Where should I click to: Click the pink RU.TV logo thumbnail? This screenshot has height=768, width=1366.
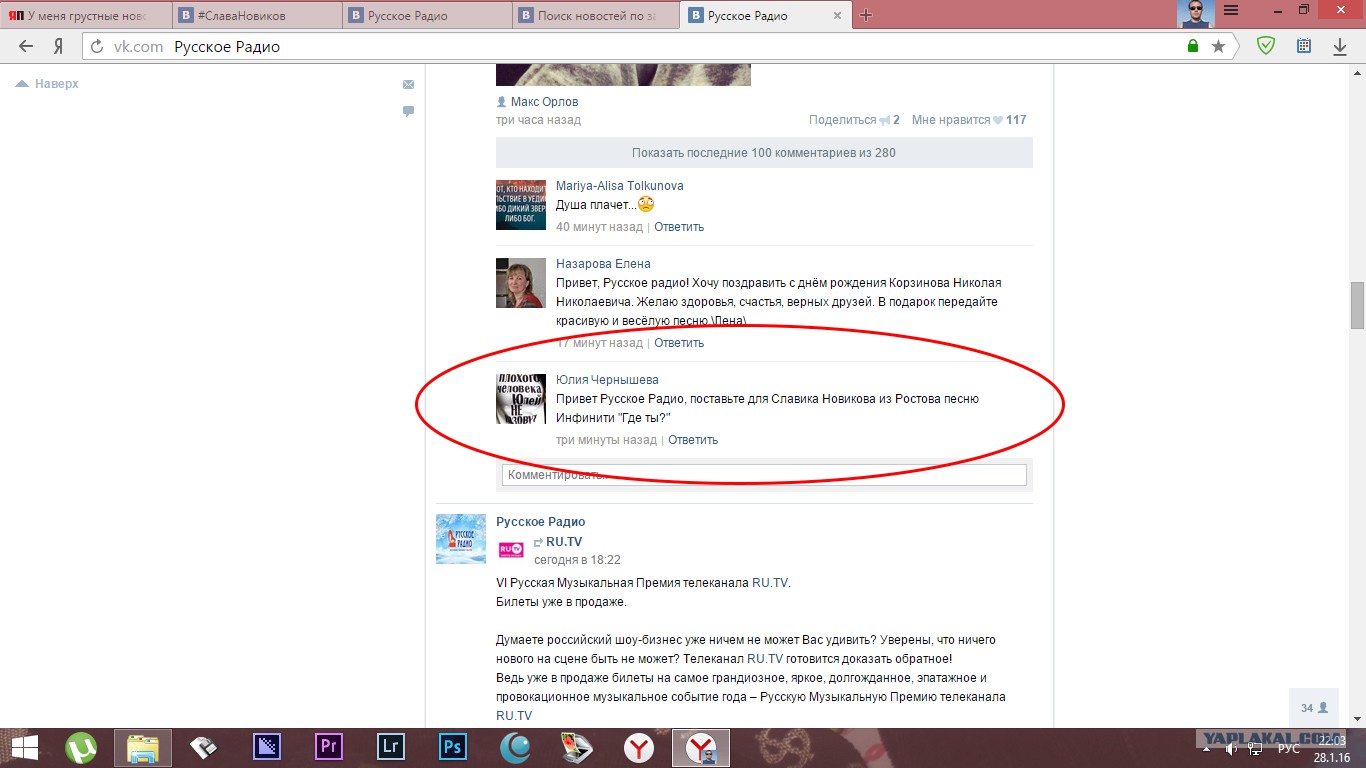click(x=511, y=549)
